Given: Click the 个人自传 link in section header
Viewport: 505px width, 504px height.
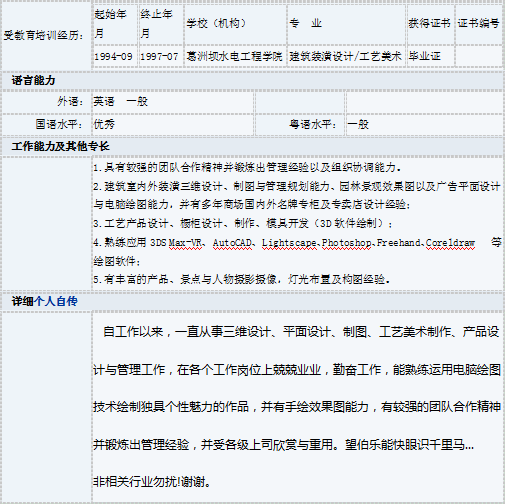Looking at the screenshot, I should (x=56, y=301).
